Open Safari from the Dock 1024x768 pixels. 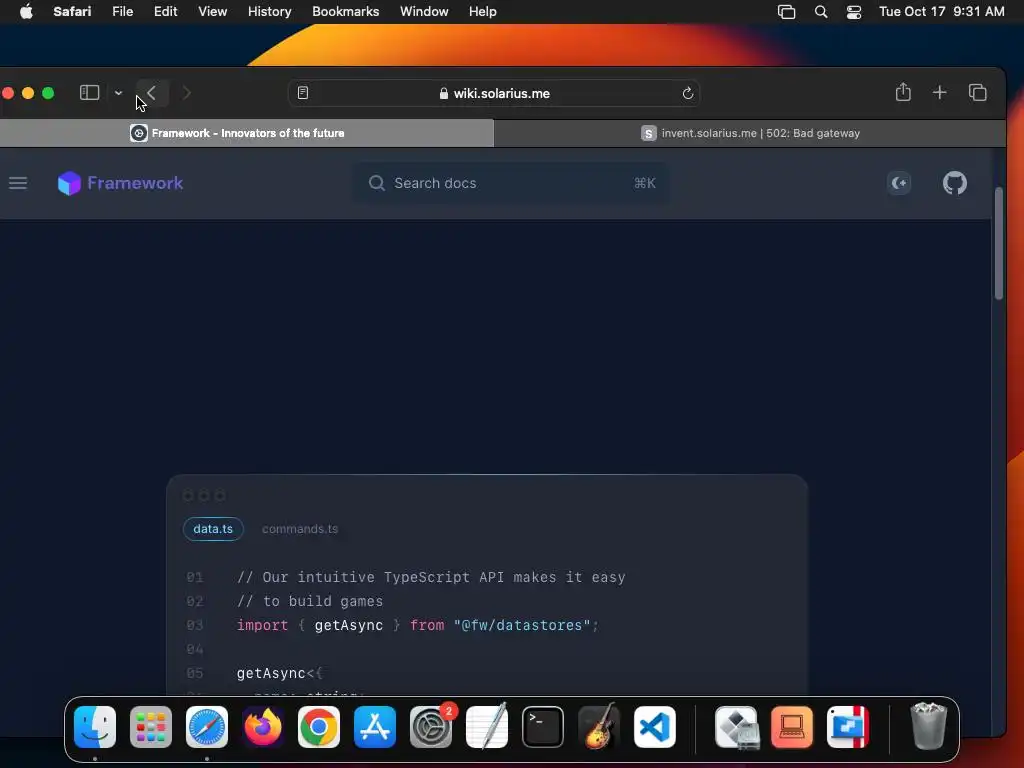pos(207,727)
